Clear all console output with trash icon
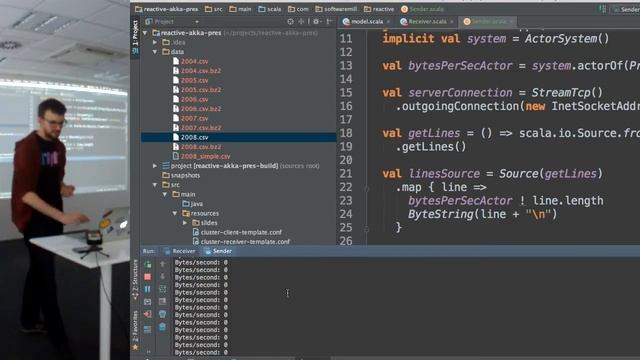This screenshot has height=360, width=640. [x=162, y=327]
